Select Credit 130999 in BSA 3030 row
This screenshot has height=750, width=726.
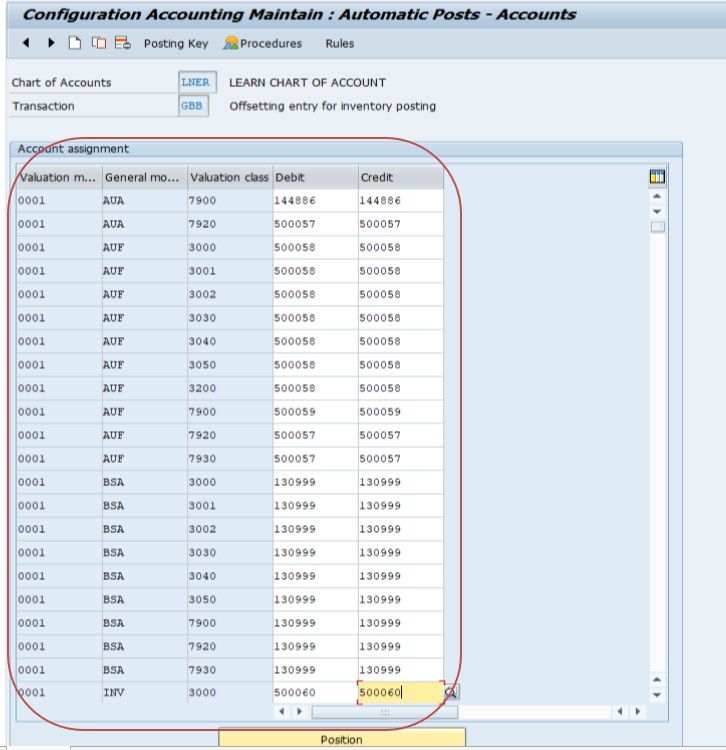pyautogui.click(x=401, y=552)
